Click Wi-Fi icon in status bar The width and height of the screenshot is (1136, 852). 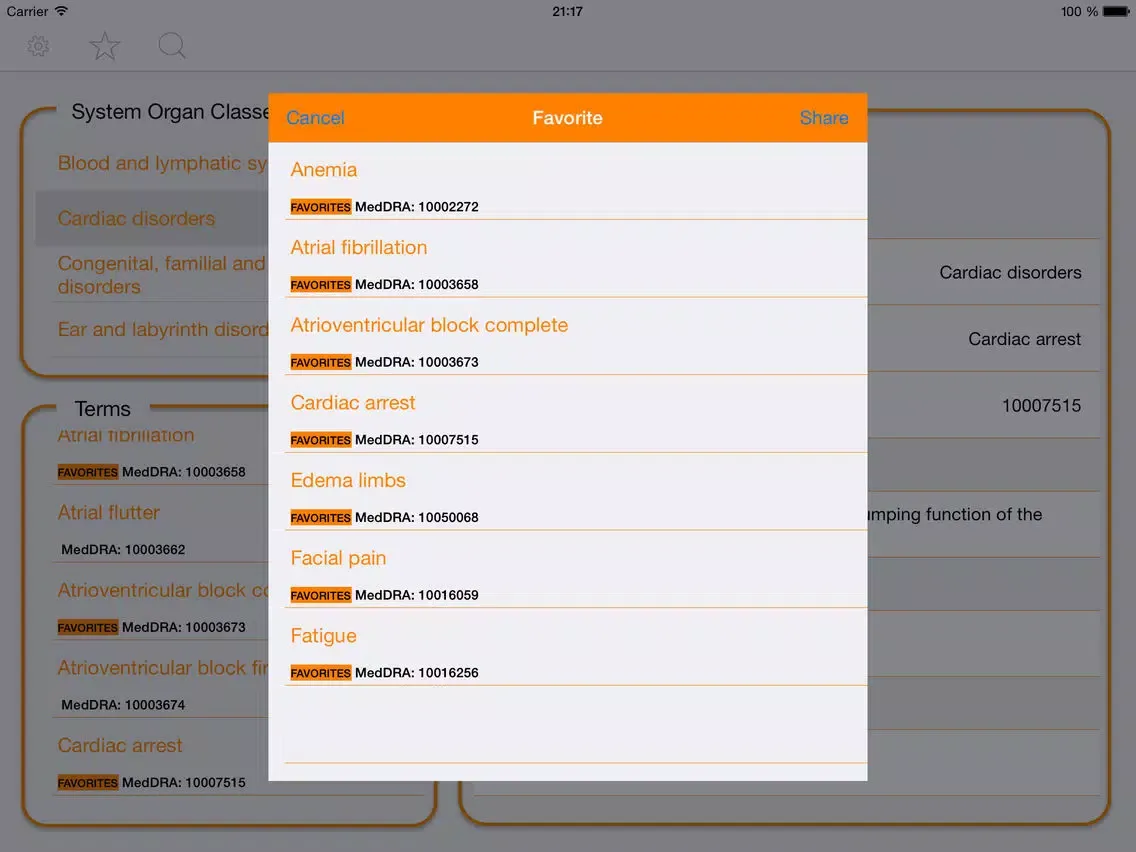(62, 11)
